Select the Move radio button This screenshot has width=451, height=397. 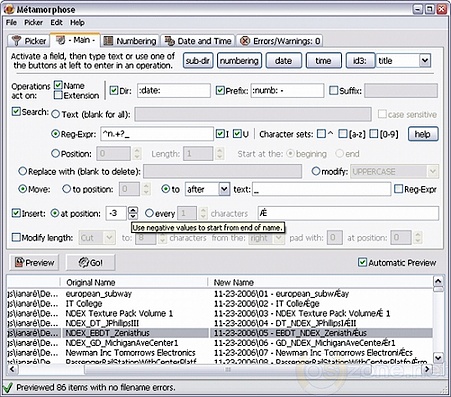click(x=23, y=189)
